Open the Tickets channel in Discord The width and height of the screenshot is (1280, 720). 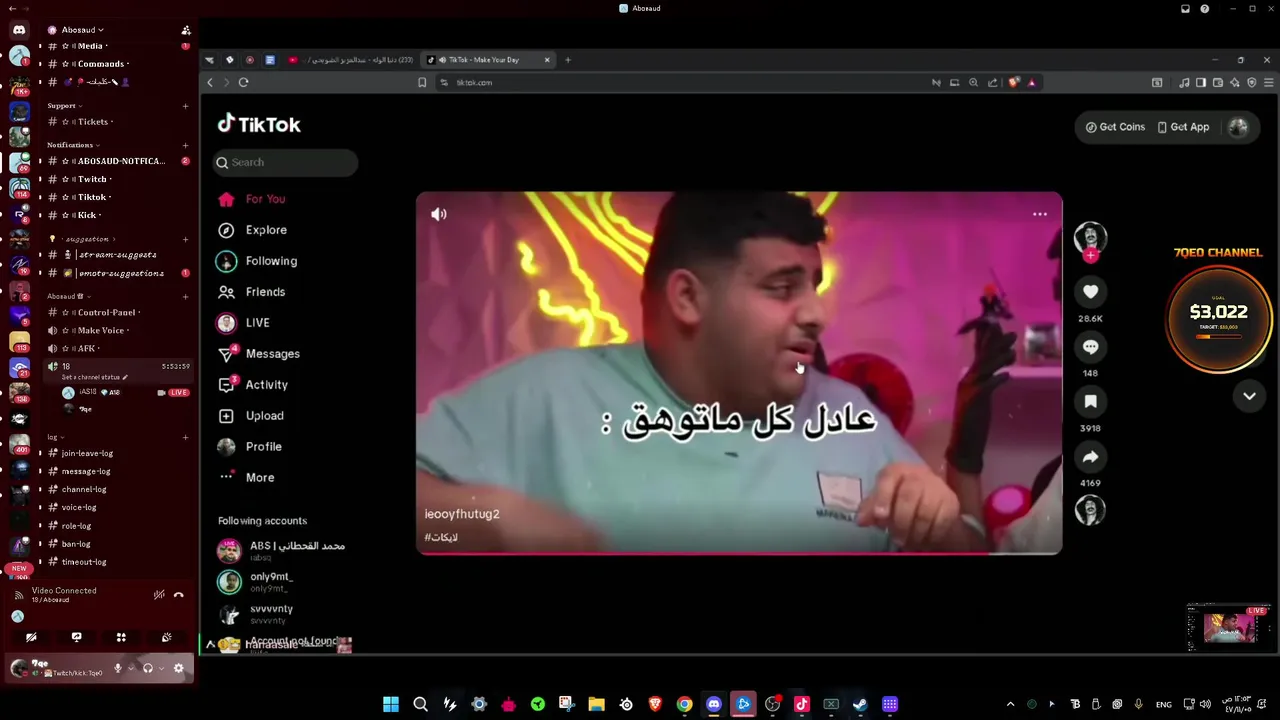93,123
